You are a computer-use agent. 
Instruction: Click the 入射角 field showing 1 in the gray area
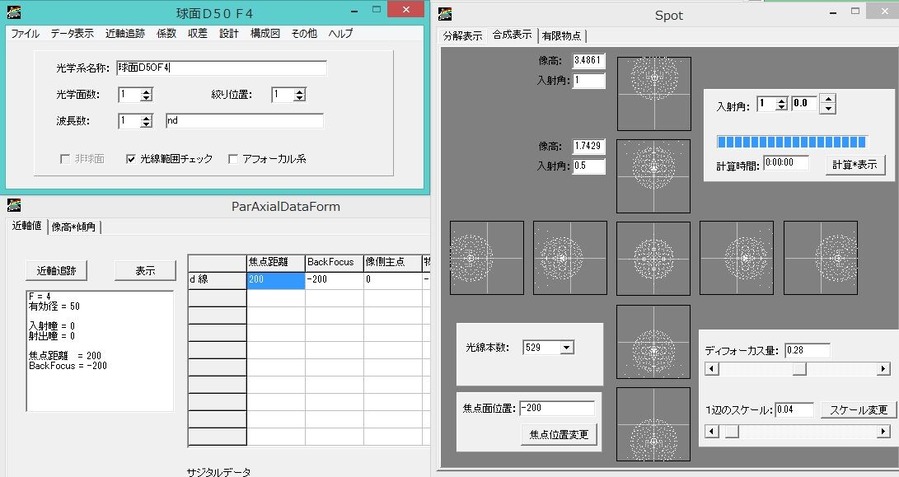pyautogui.click(x=589, y=80)
